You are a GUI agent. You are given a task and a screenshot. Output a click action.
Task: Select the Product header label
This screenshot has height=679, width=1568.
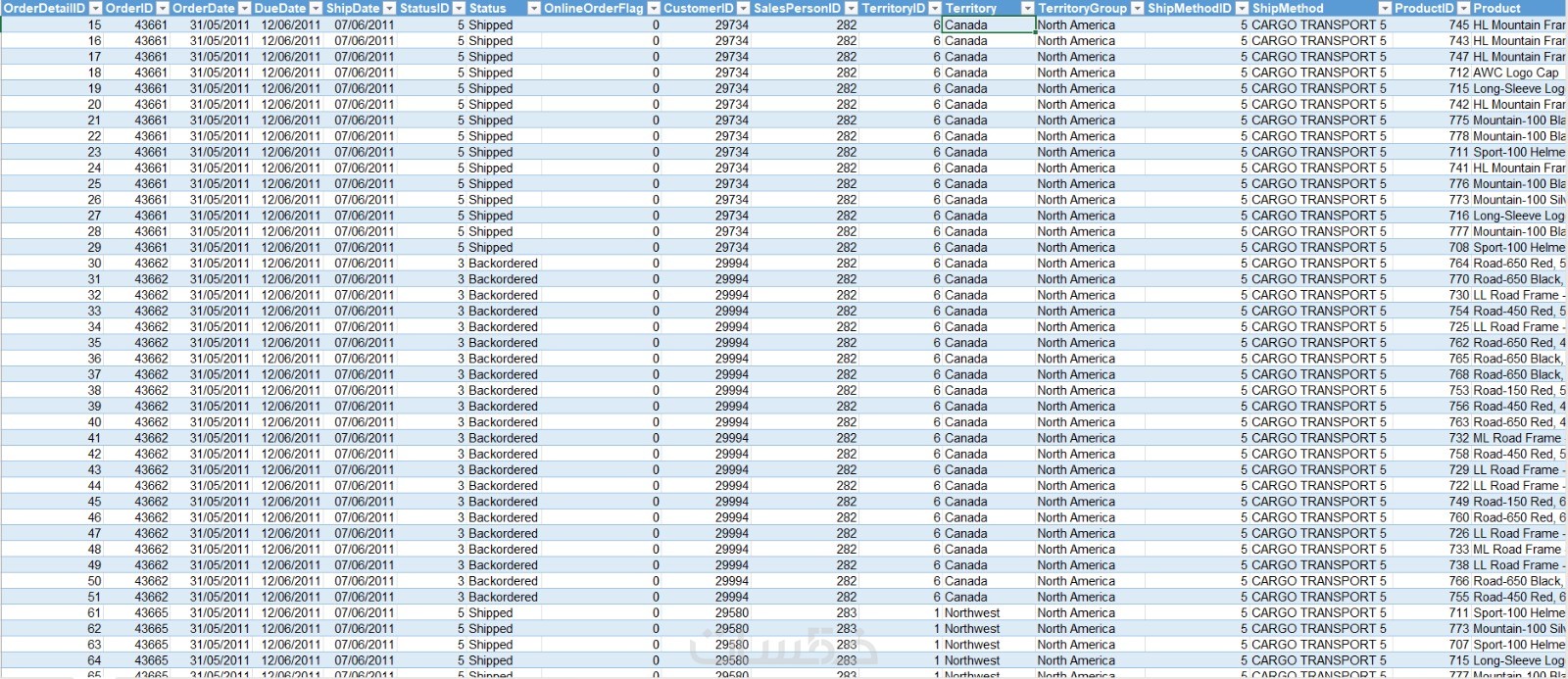pyautogui.click(x=1496, y=8)
